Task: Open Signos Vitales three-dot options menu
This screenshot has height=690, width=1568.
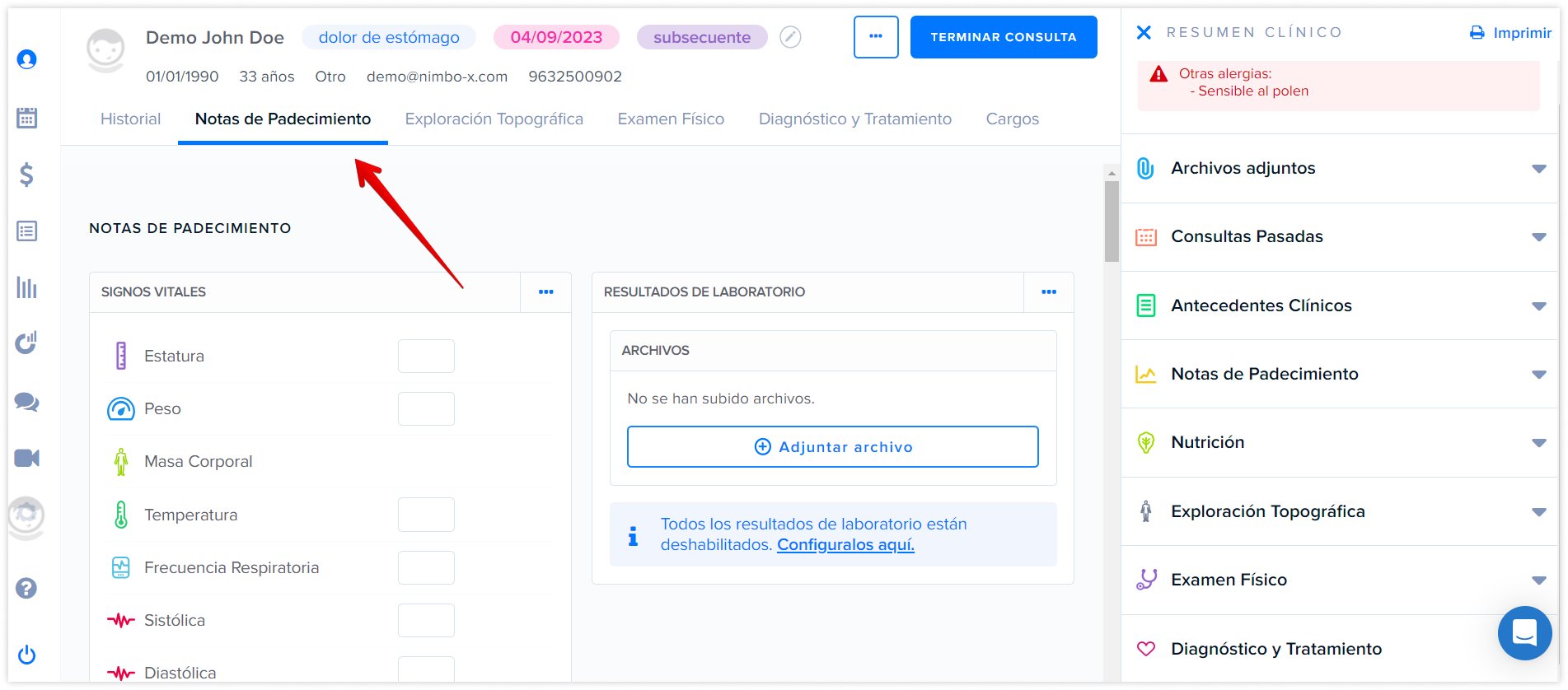Action: pyautogui.click(x=545, y=291)
